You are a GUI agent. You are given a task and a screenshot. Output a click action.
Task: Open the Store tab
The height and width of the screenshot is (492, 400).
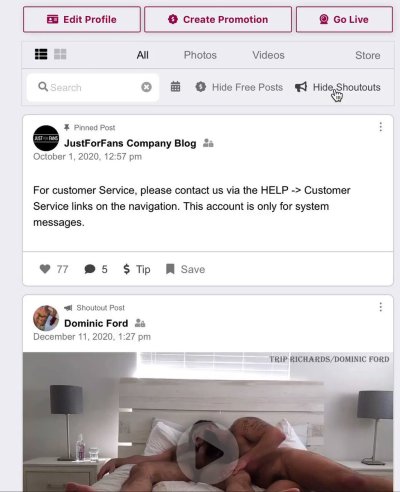[x=368, y=55]
